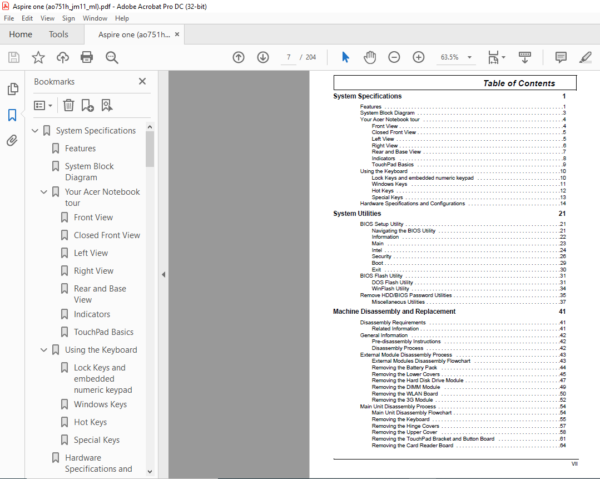Viewport: 600px width, 479px height.
Task: Open the Features bookmark
Action: (80, 148)
